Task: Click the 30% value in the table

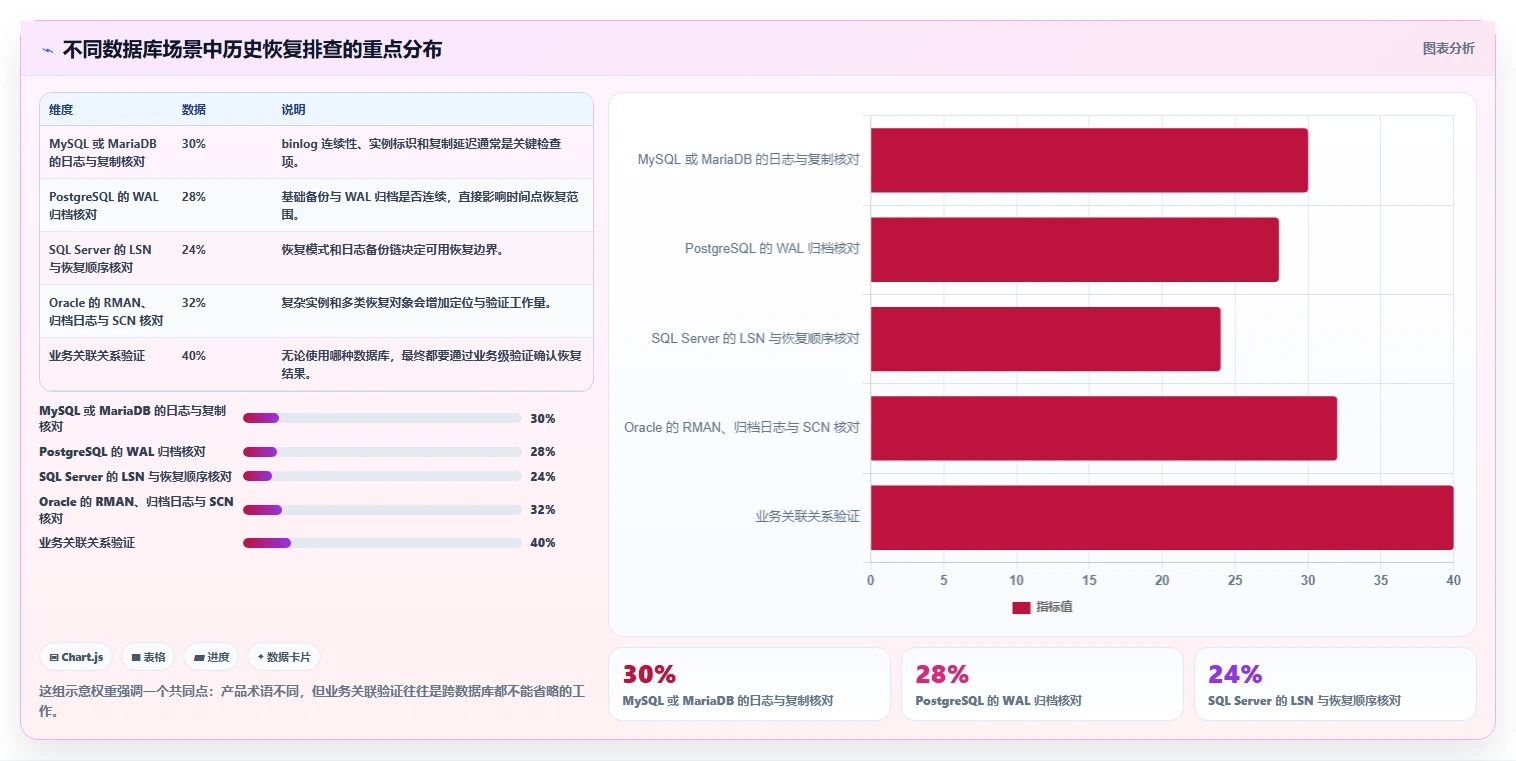Action: coord(194,144)
